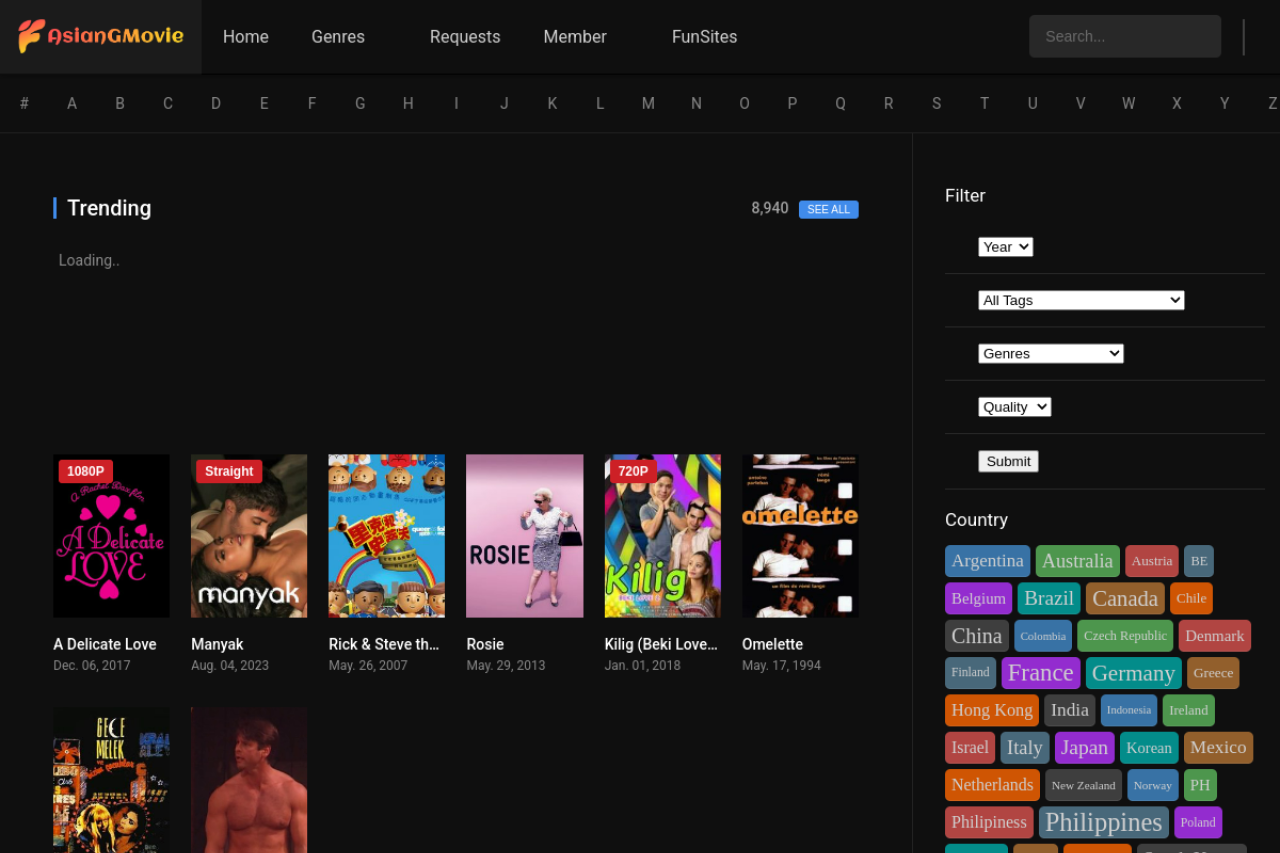Open the FunSites menu
This screenshot has height=853, width=1280.
(704, 37)
